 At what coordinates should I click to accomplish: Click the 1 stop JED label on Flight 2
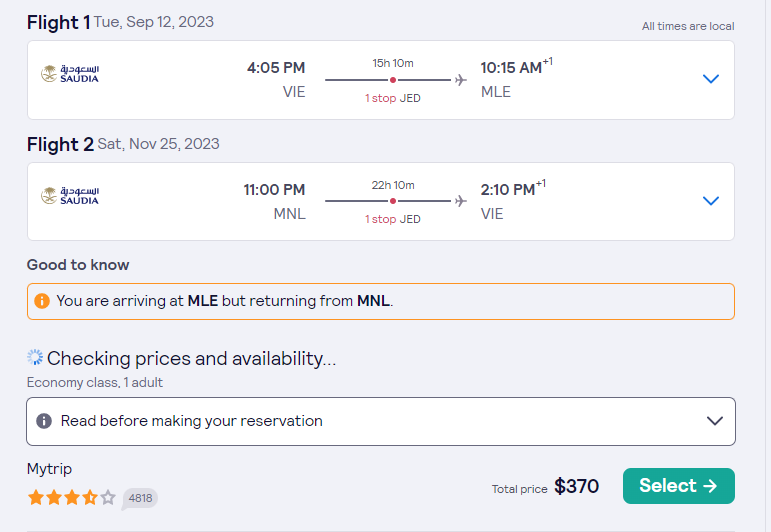(x=392, y=219)
